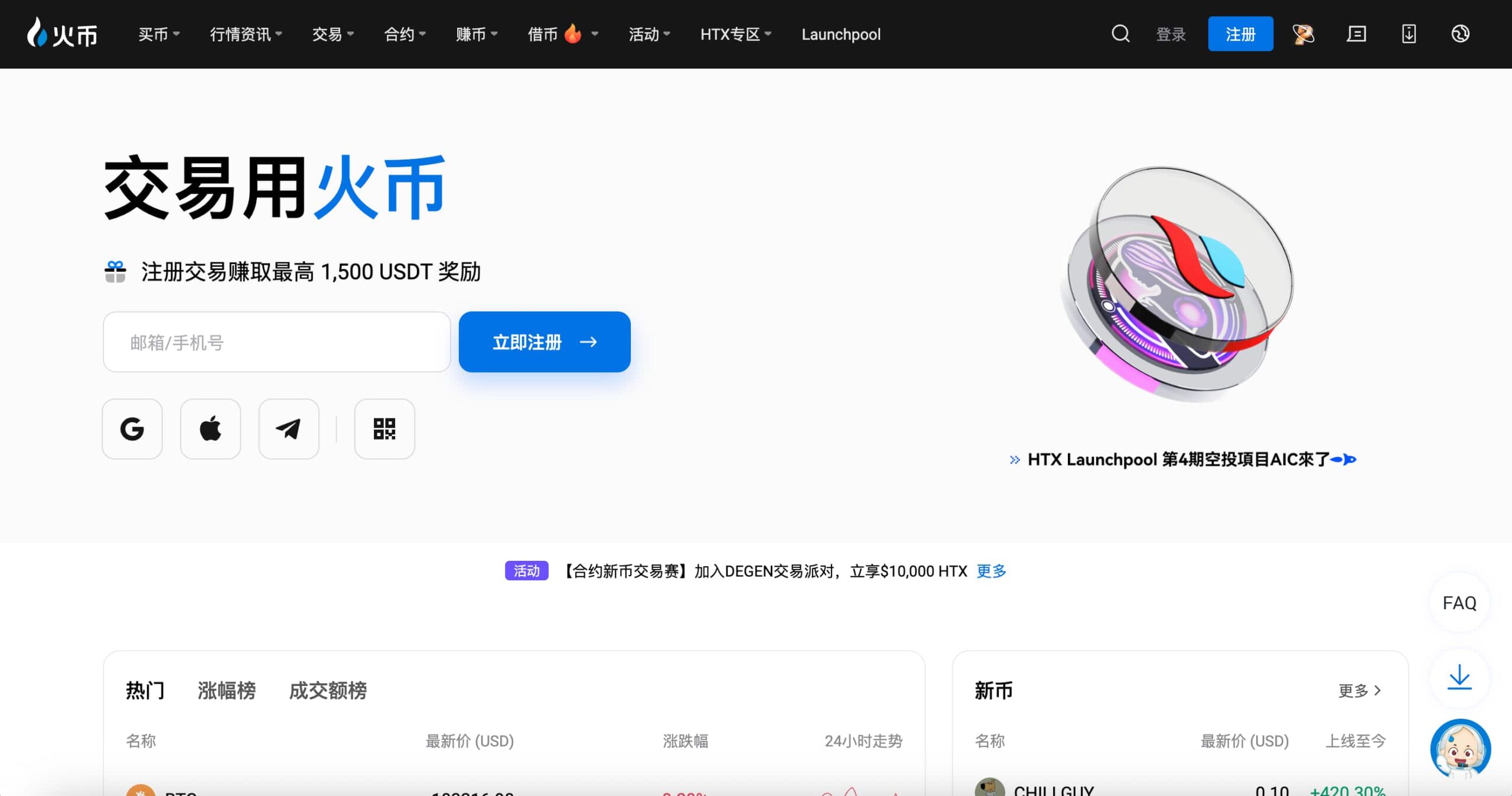The width and height of the screenshot is (1512, 796).
Task: Click the 立即注册 sign-up button
Action: [x=545, y=342]
